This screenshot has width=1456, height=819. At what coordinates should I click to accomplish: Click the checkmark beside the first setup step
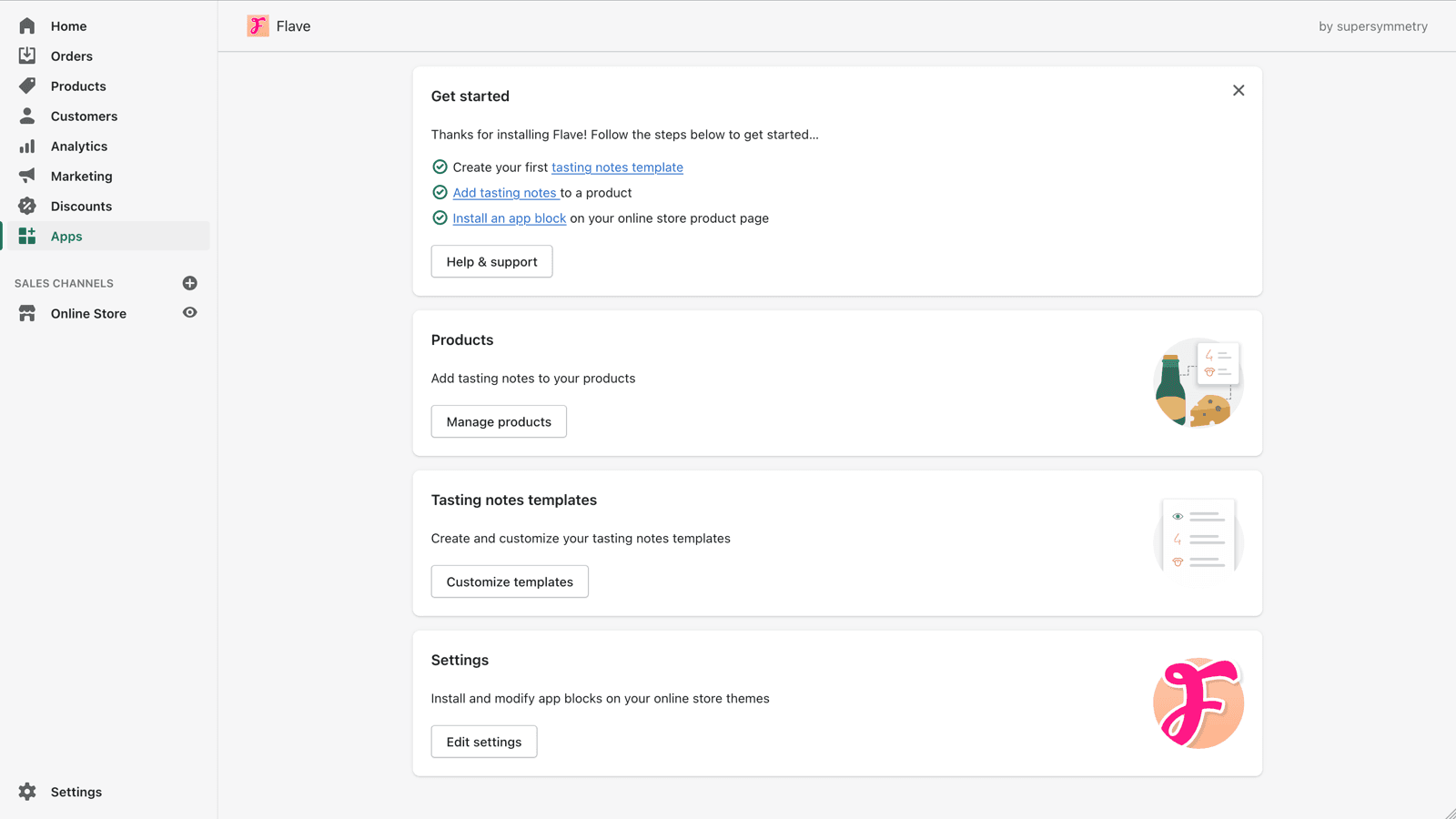tap(440, 167)
